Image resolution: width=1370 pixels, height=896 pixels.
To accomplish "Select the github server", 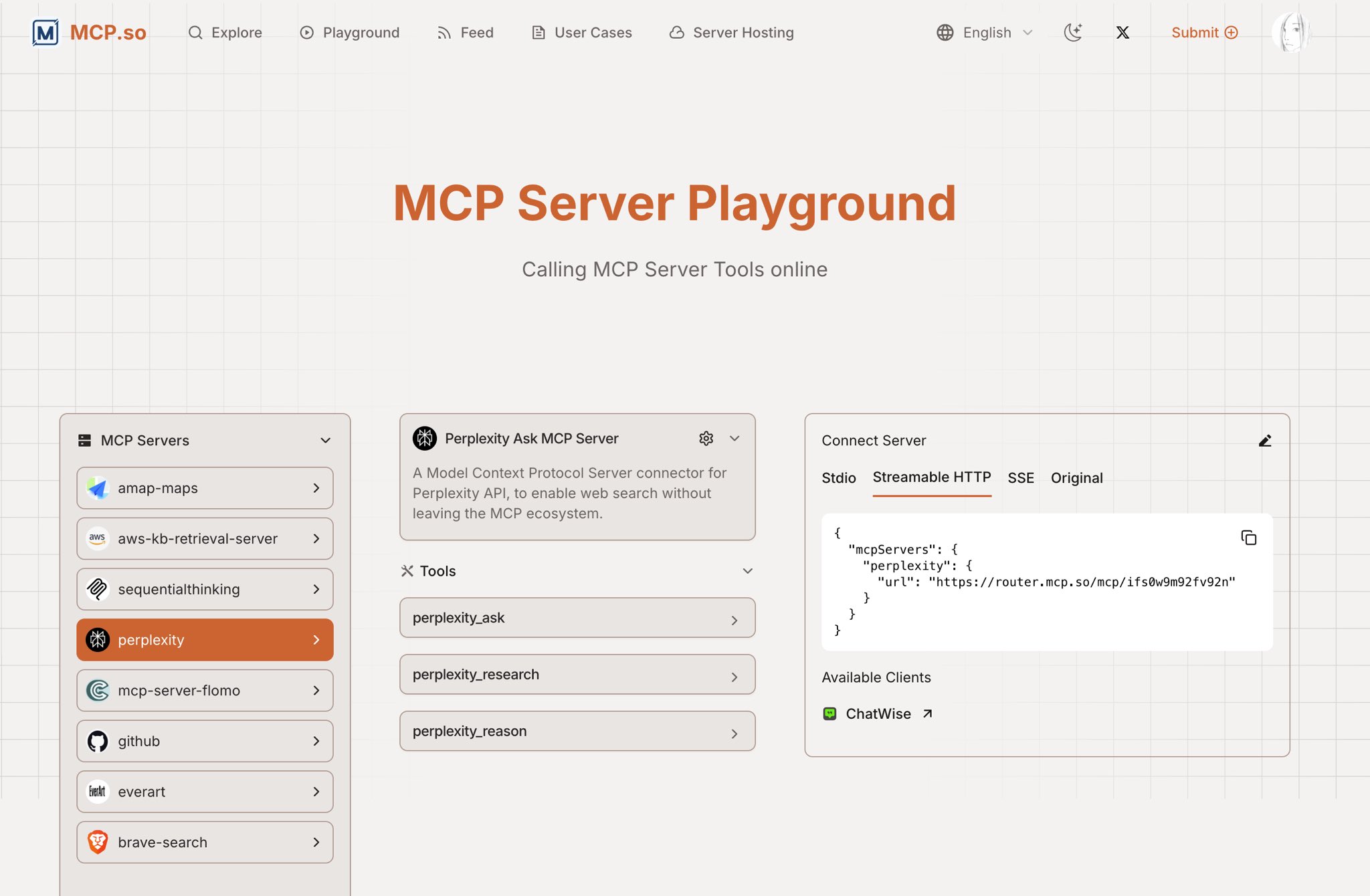I will [x=205, y=741].
